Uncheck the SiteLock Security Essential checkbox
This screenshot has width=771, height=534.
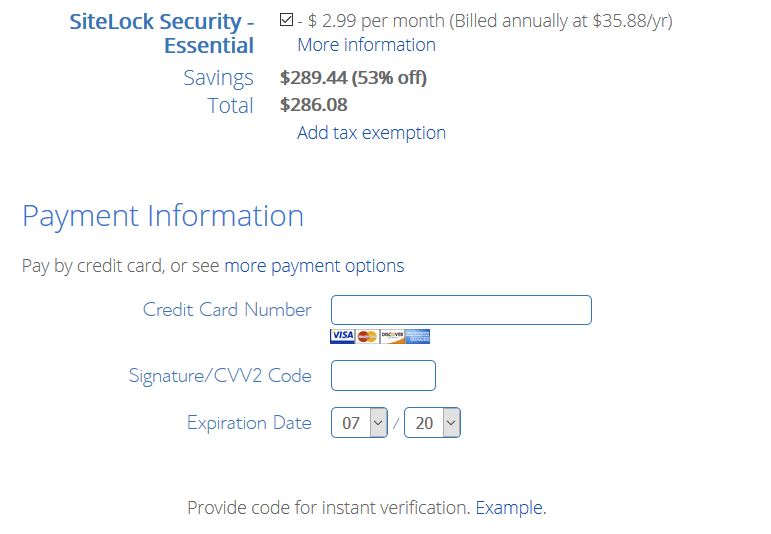coord(286,20)
